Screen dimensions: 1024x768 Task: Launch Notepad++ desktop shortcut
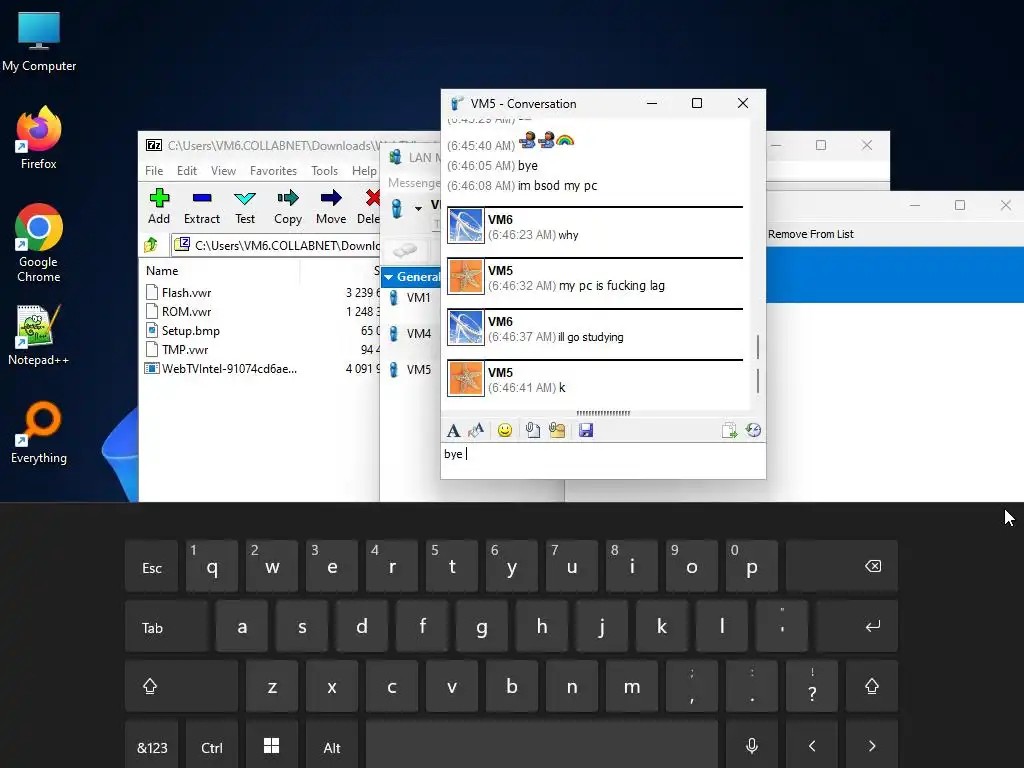39,335
